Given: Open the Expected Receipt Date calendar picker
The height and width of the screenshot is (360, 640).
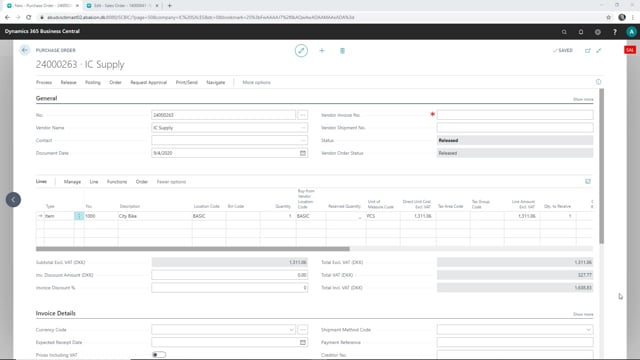Looking at the screenshot, I should pyautogui.click(x=302, y=342).
